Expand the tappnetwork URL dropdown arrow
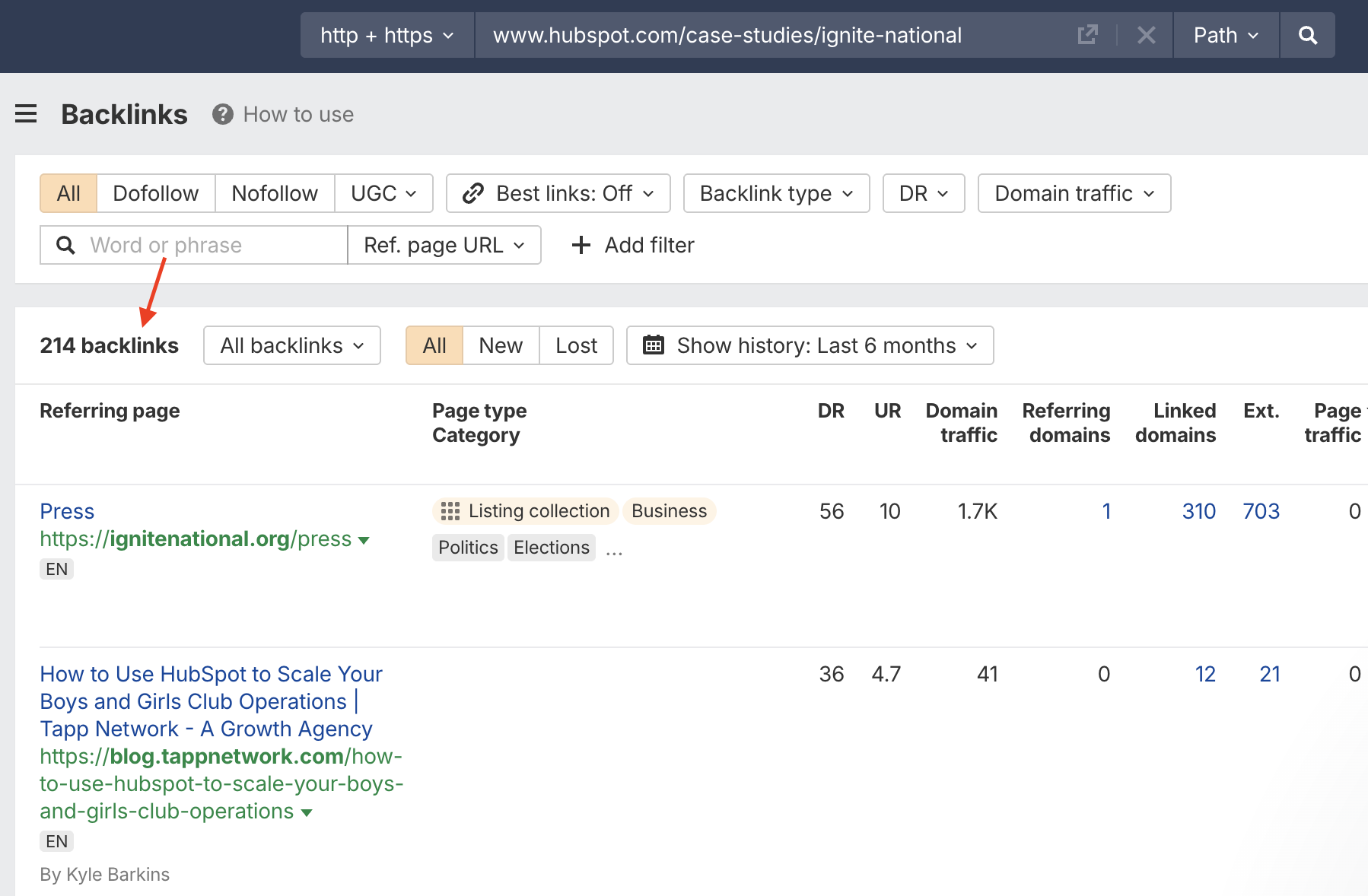1368x896 pixels. (x=307, y=812)
